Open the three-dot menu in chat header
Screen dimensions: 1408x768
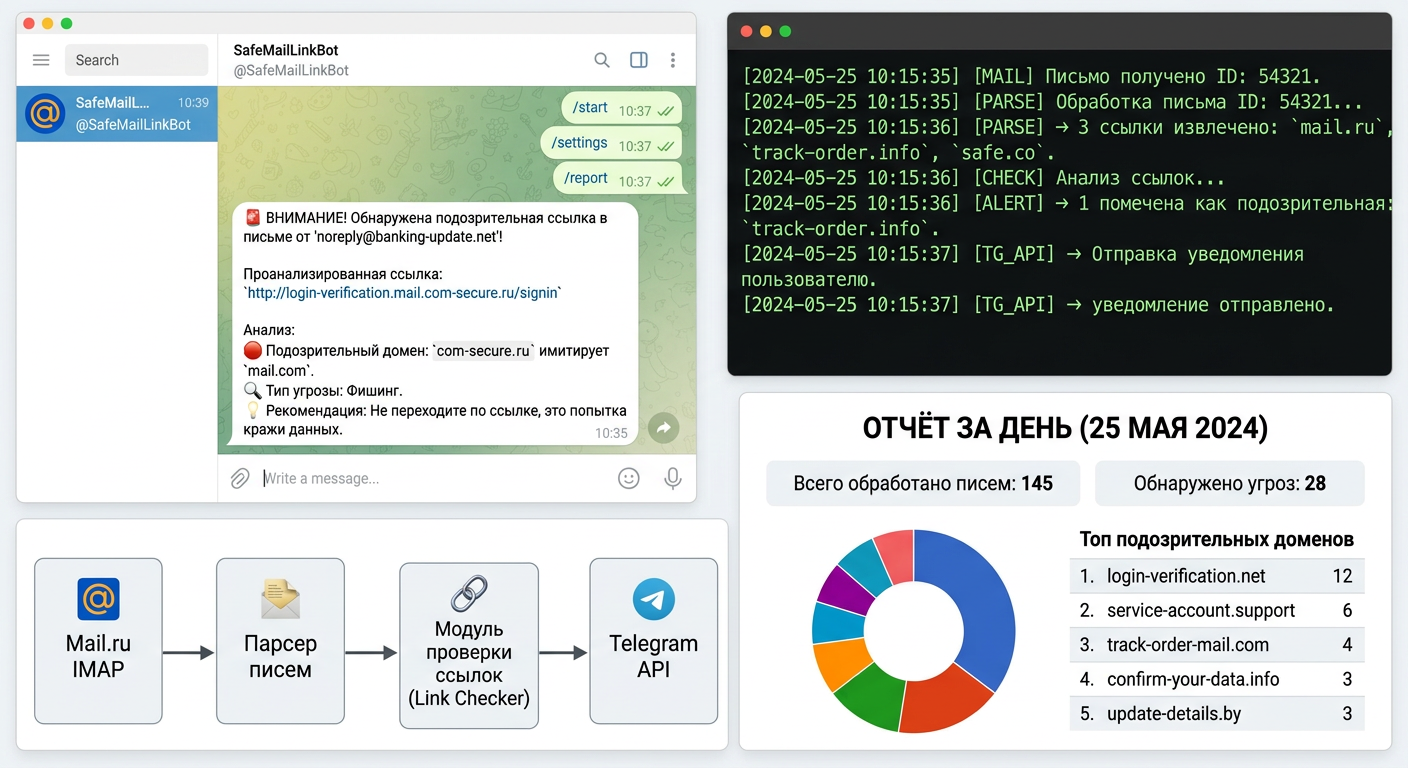coord(673,60)
